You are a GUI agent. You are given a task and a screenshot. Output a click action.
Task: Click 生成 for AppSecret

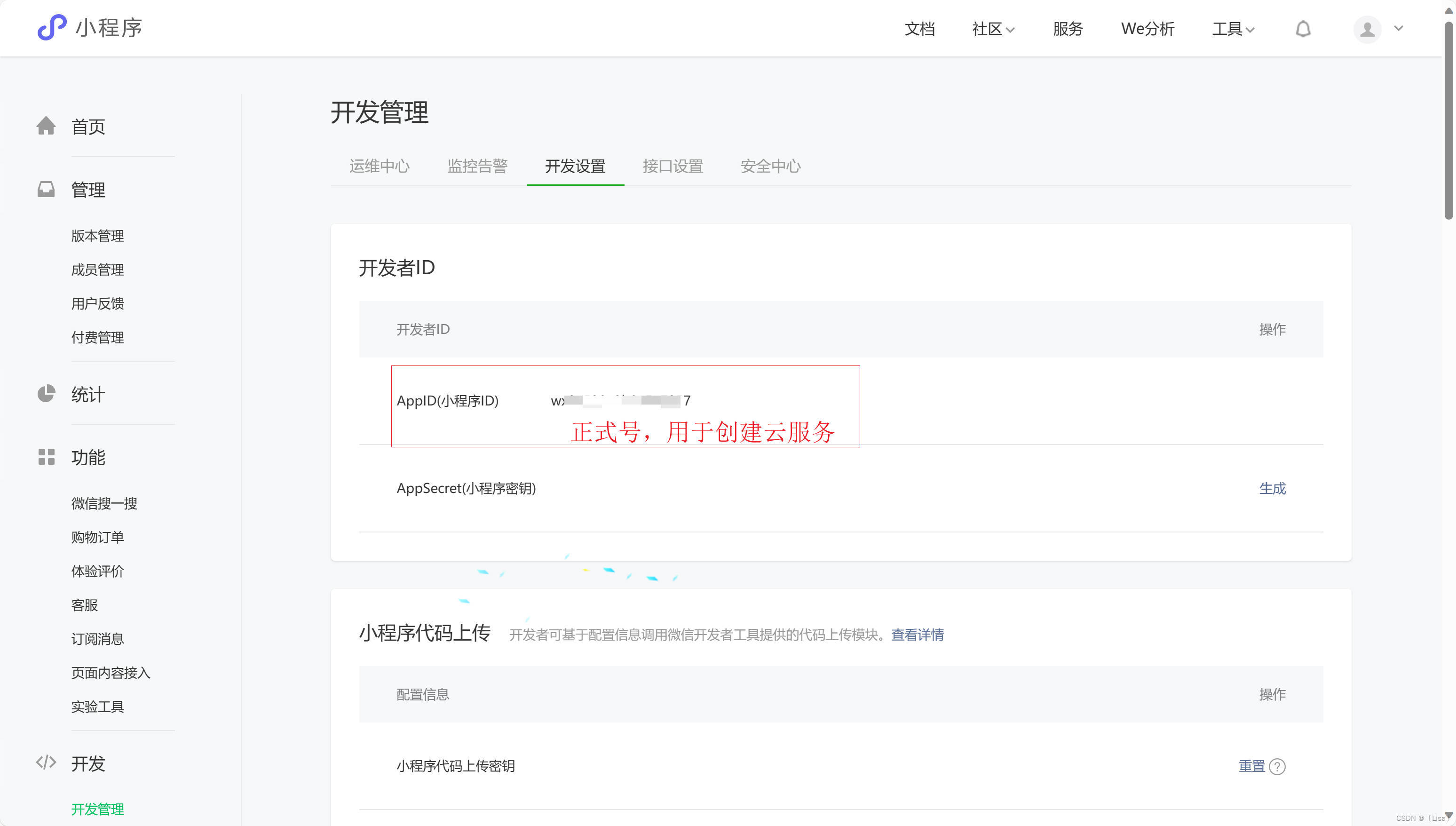tap(1272, 488)
